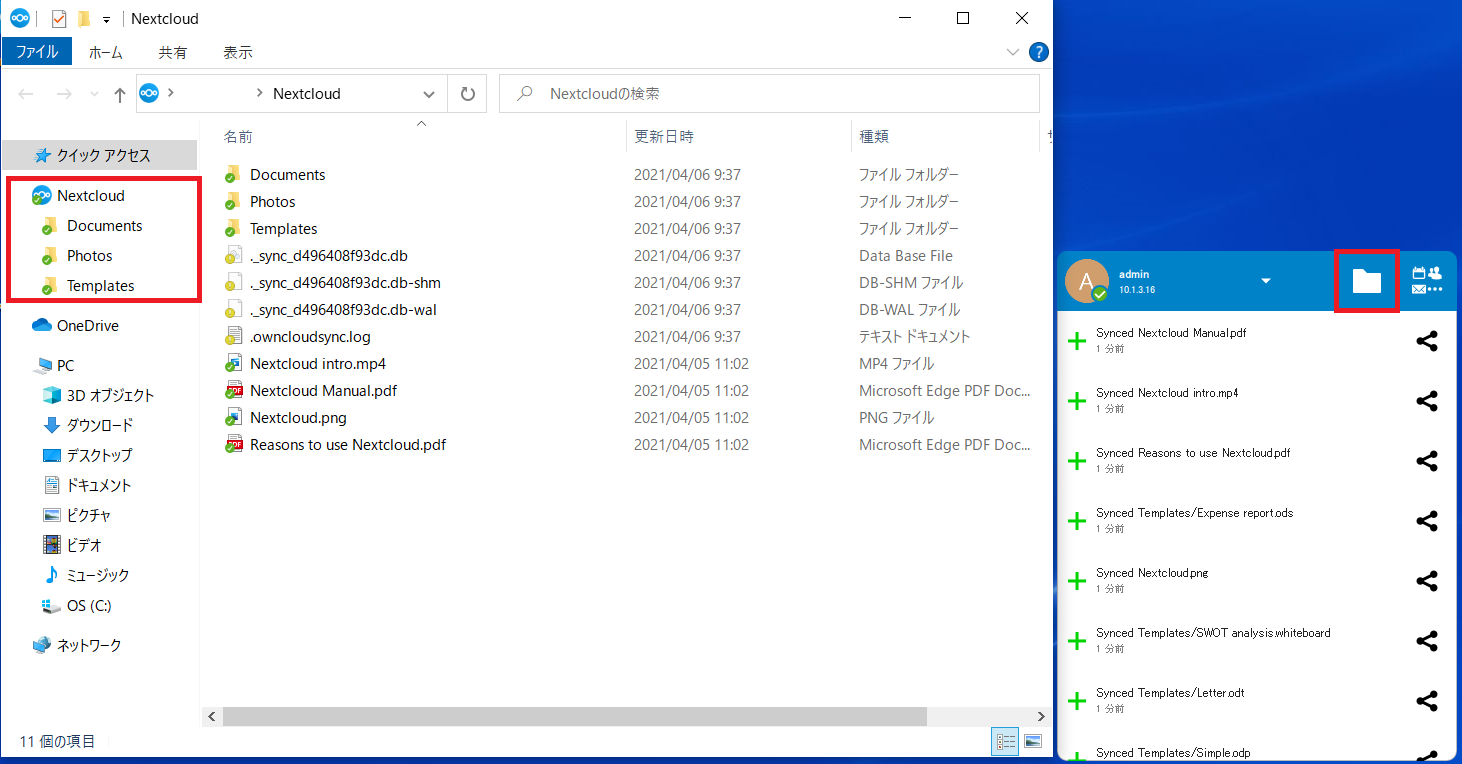This screenshot has height=764, width=1462.
Task: Click Nextcloud path segment in address bar
Action: pyautogui.click(x=307, y=94)
